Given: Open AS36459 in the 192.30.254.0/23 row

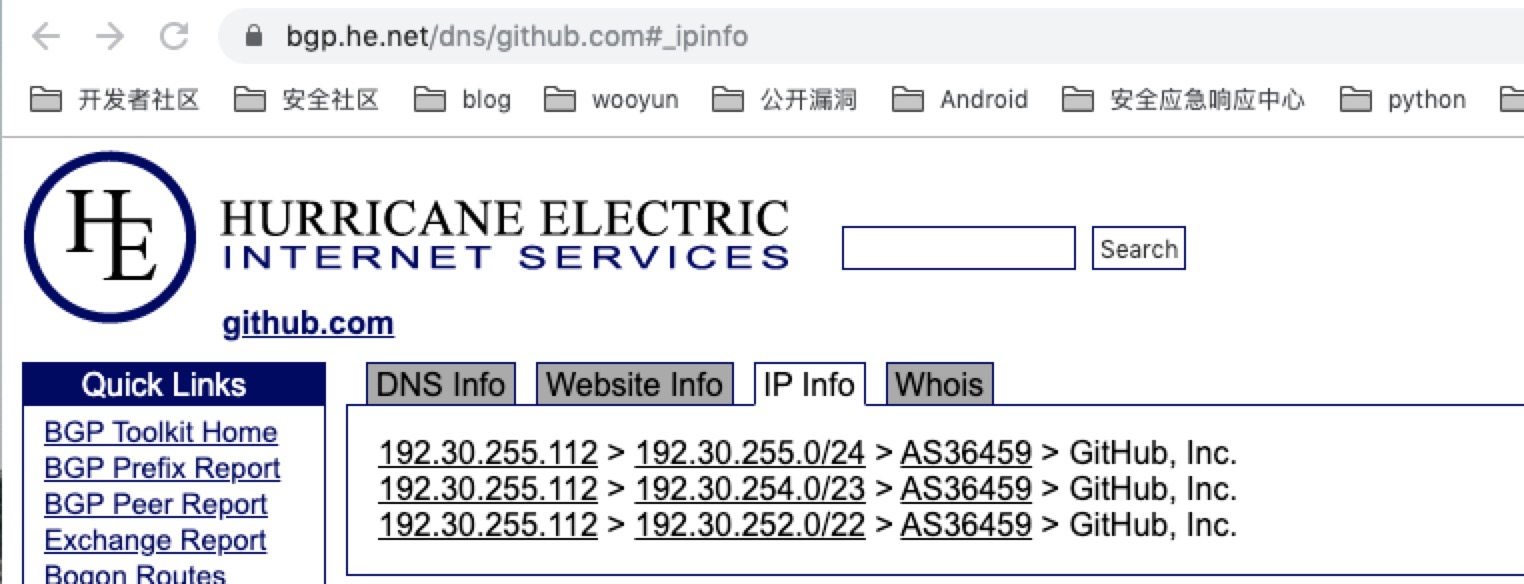Looking at the screenshot, I should point(966,488).
